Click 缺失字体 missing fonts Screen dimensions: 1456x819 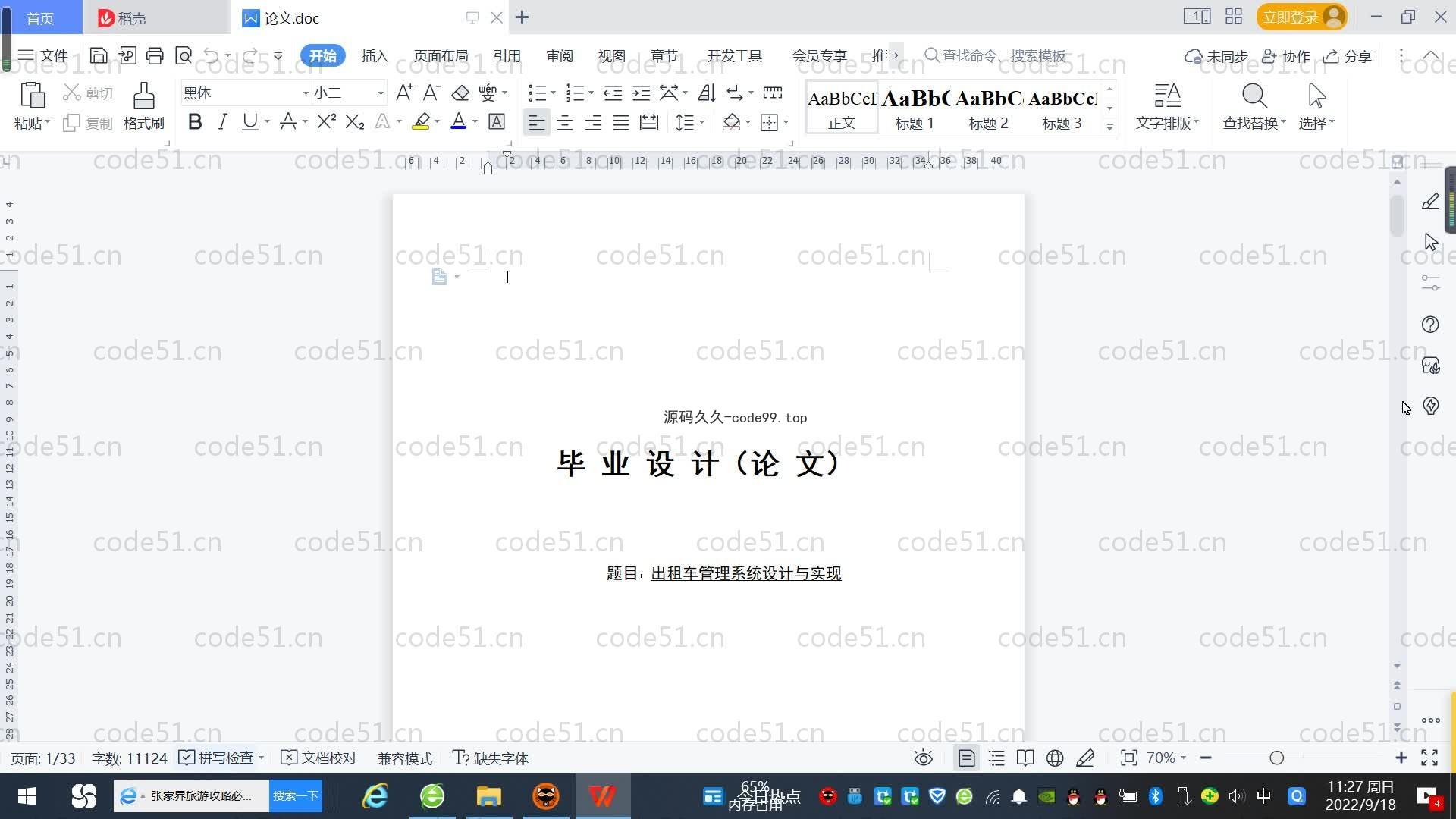click(491, 758)
